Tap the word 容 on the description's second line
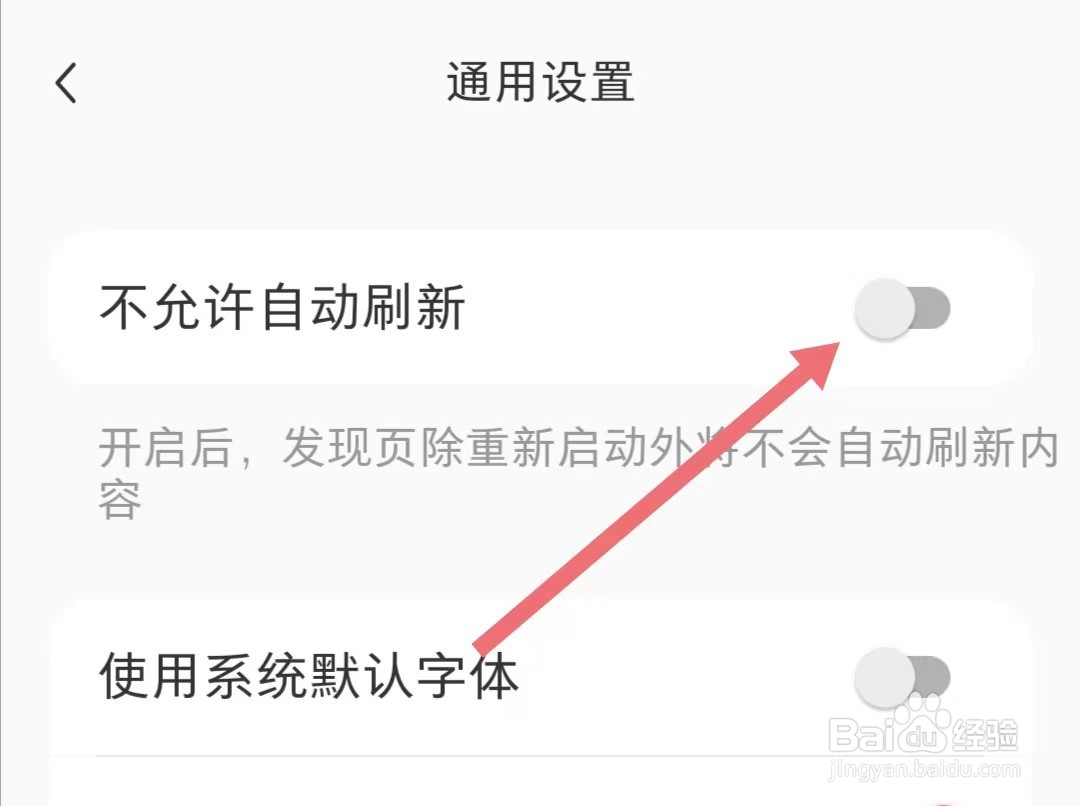Image resolution: width=1080 pixels, height=806 pixels. click(120, 499)
